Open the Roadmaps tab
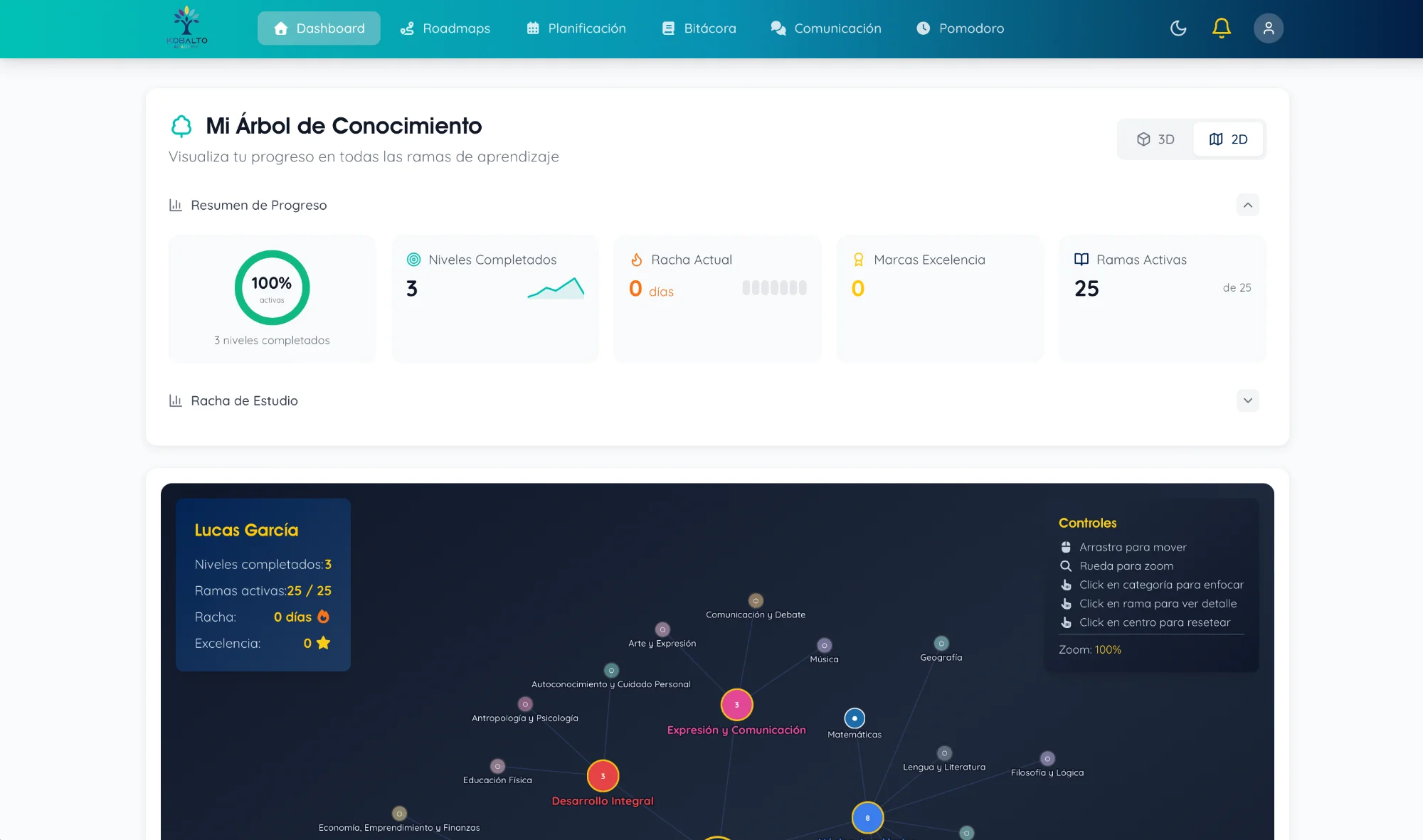 click(x=445, y=28)
